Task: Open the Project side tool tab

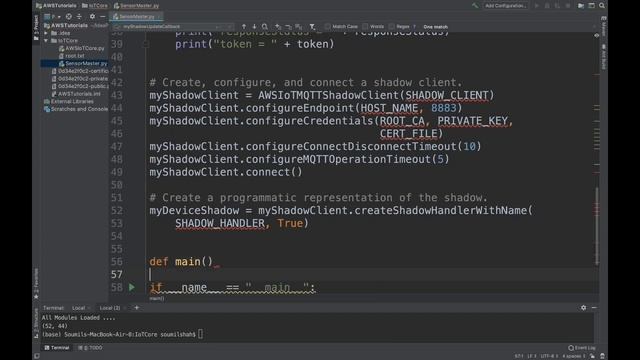Action: [x=36, y=28]
